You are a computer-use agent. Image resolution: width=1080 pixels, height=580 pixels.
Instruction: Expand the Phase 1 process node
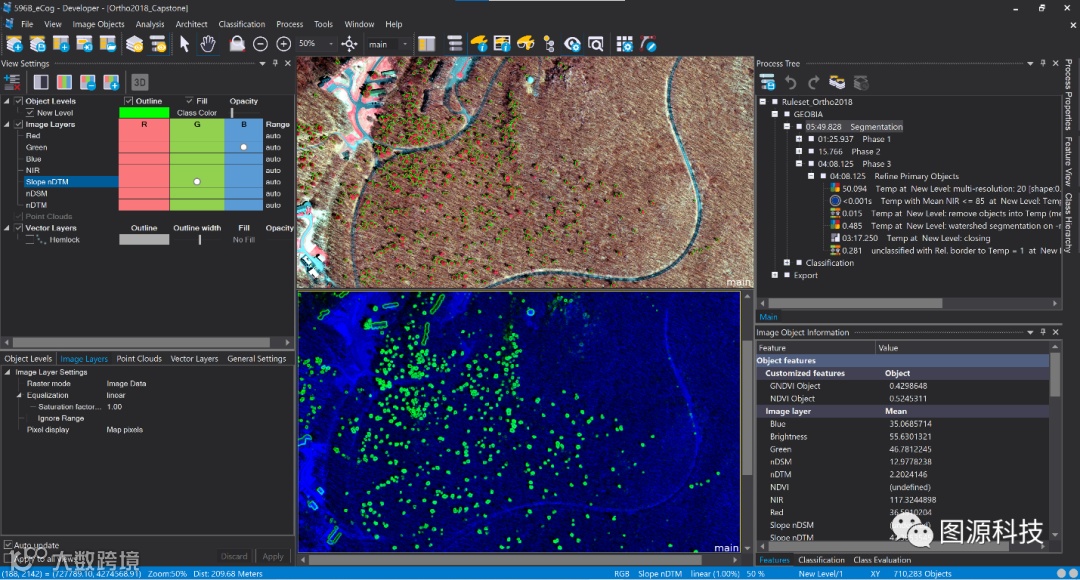pyautogui.click(x=798, y=139)
